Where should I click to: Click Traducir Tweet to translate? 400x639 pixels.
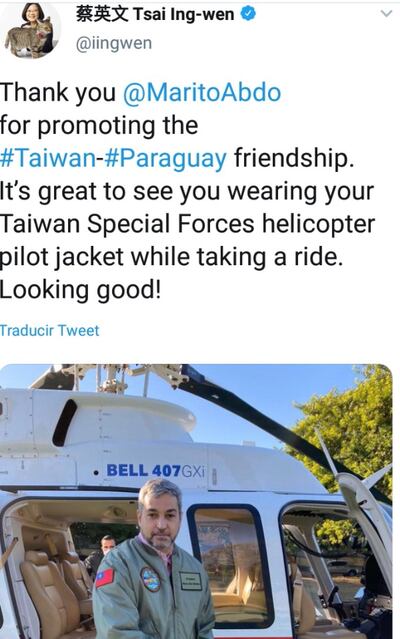[49, 330]
